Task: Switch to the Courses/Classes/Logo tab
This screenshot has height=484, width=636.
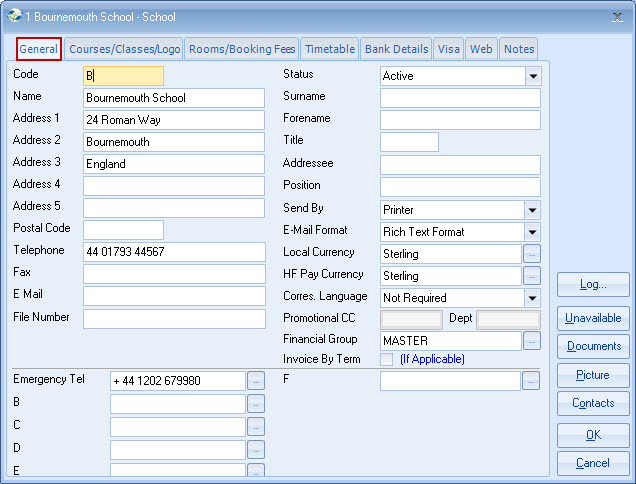Action: 124,49
